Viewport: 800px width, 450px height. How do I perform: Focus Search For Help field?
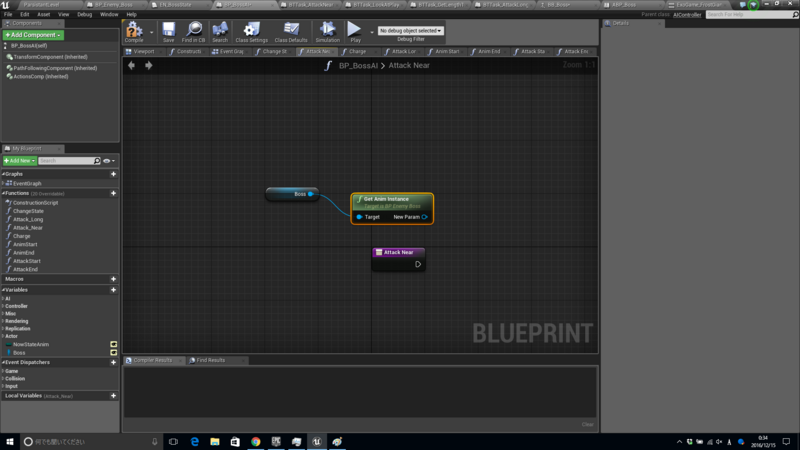(x=748, y=15)
